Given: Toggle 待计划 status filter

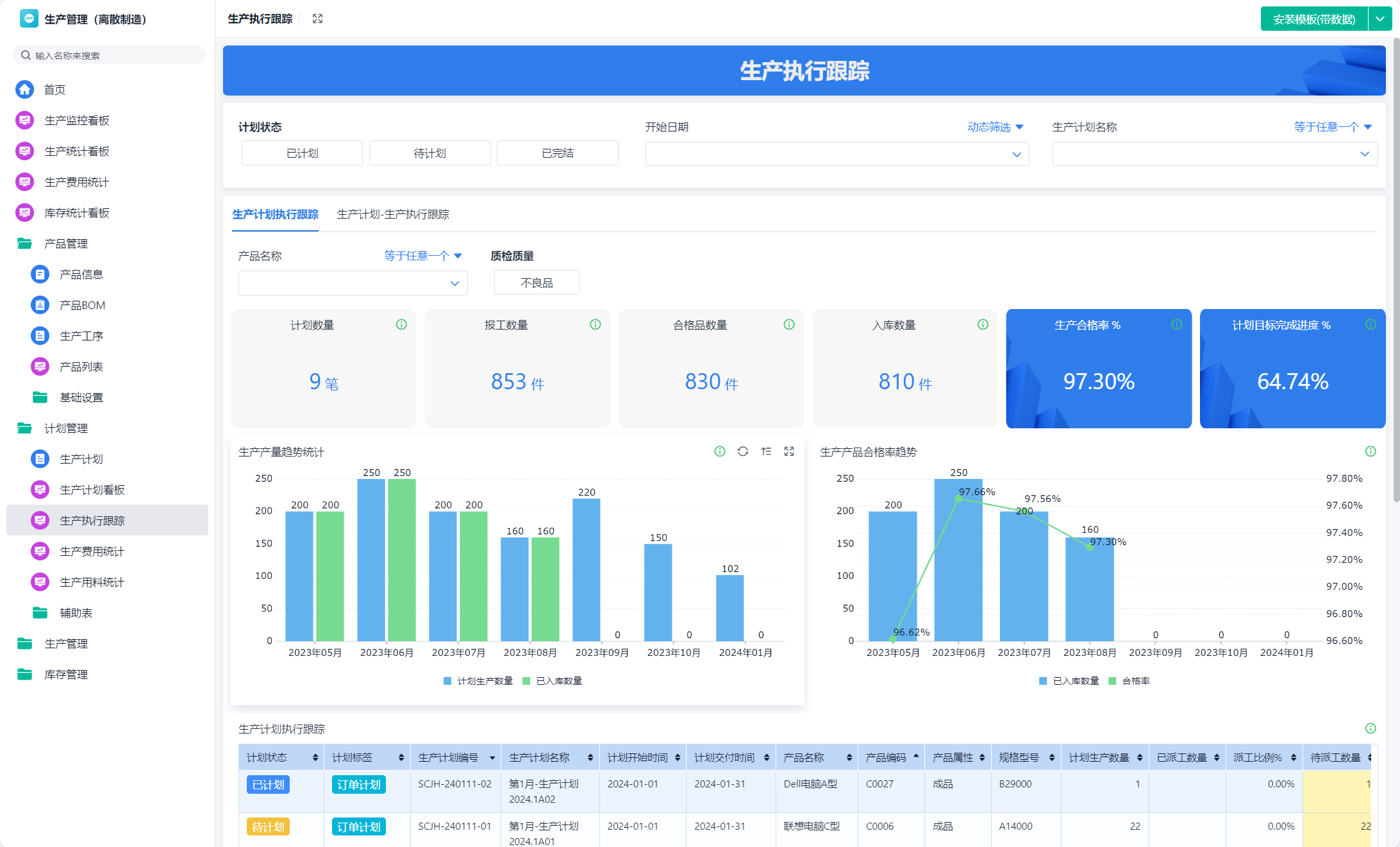Looking at the screenshot, I should pyautogui.click(x=429, y=153).
